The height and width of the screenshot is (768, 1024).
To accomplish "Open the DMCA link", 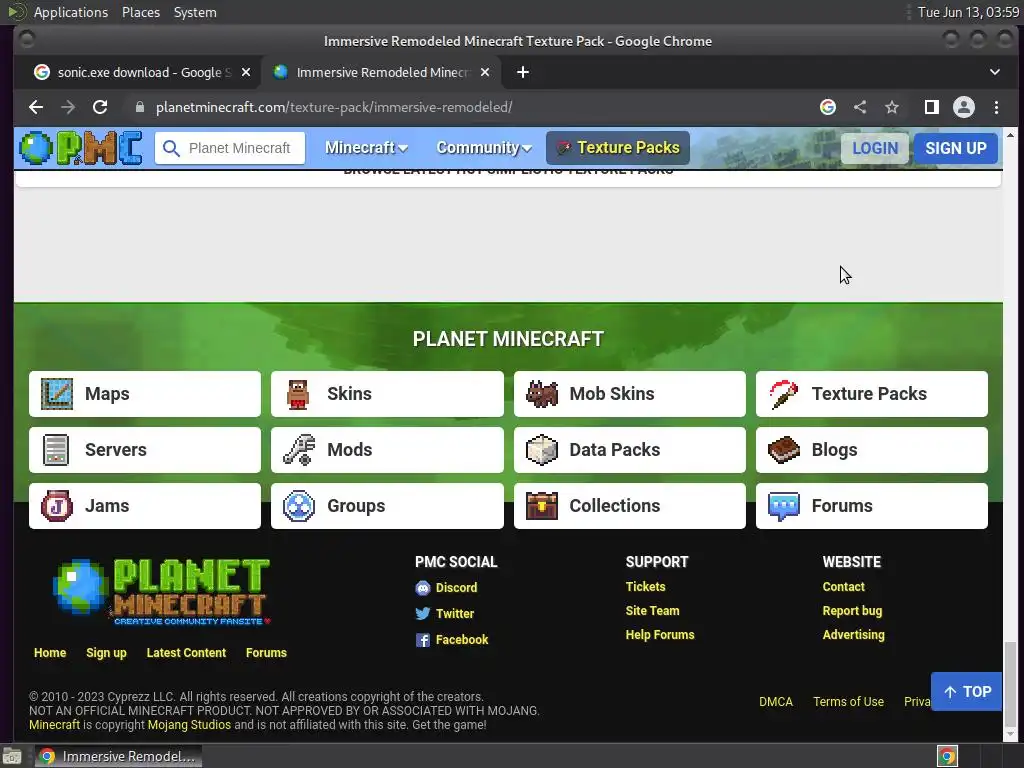I will coord(776,702).
